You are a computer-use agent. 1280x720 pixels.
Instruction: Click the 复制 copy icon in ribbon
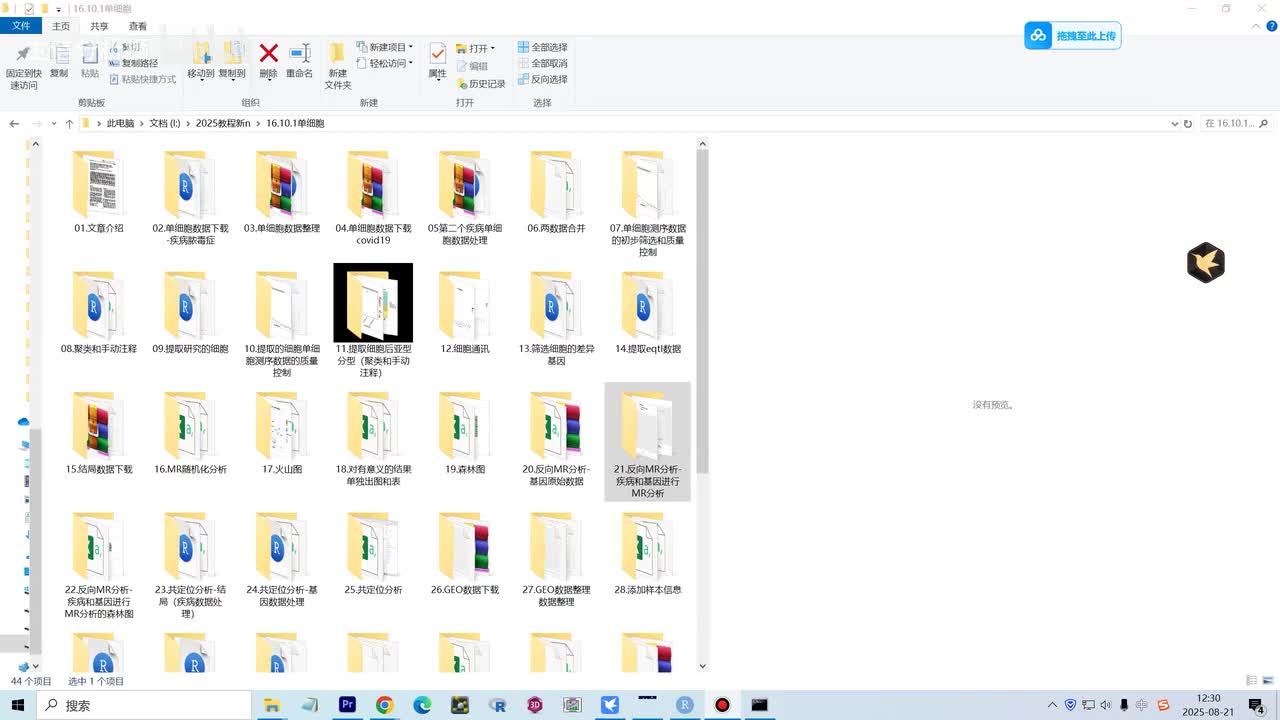(x=59, y=54)
